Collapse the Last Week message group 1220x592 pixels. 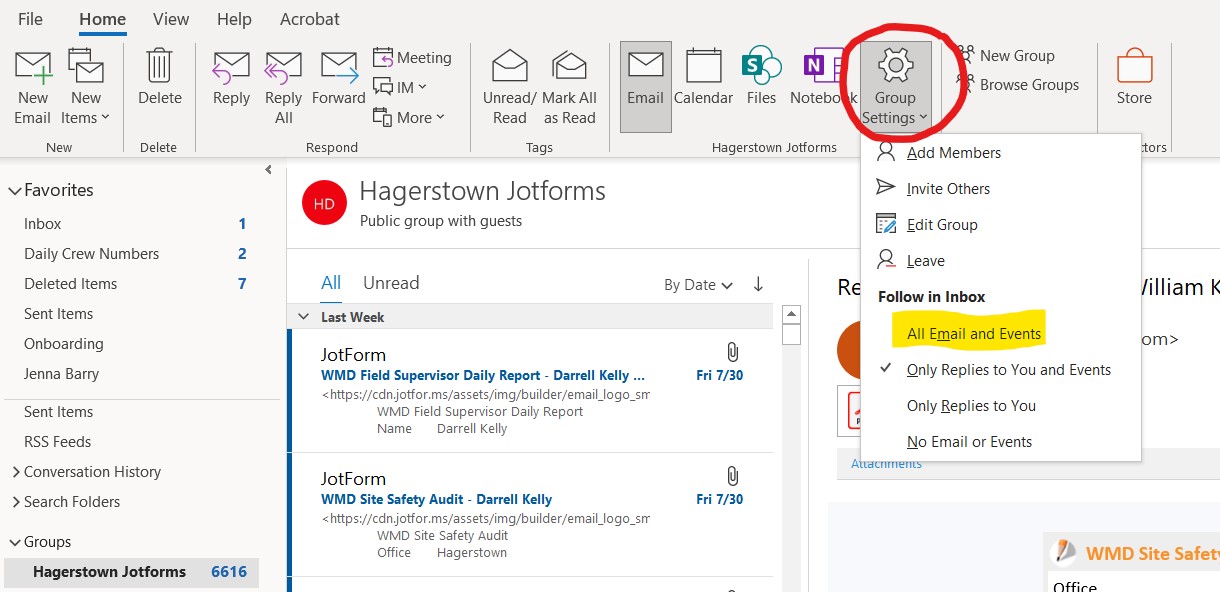[x=303, y=317]
